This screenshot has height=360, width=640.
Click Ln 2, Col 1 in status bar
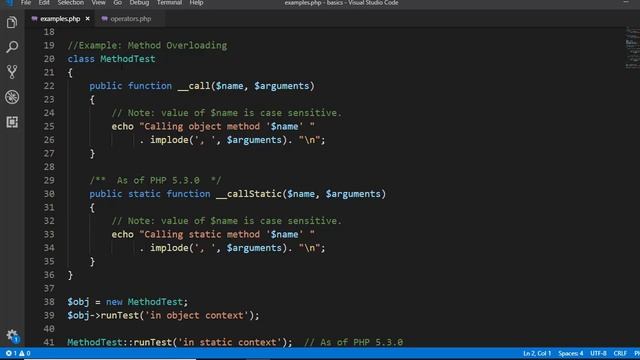pyautogui.click(x=537, y=353)
